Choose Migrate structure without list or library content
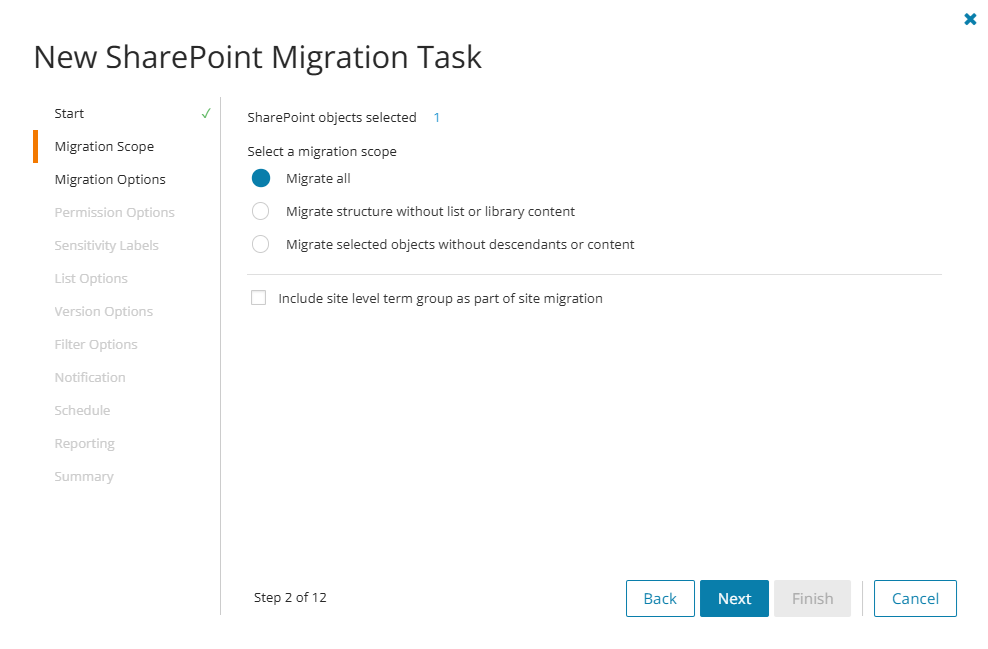Viewport: 988px width, 649px height. coord(261,211)
